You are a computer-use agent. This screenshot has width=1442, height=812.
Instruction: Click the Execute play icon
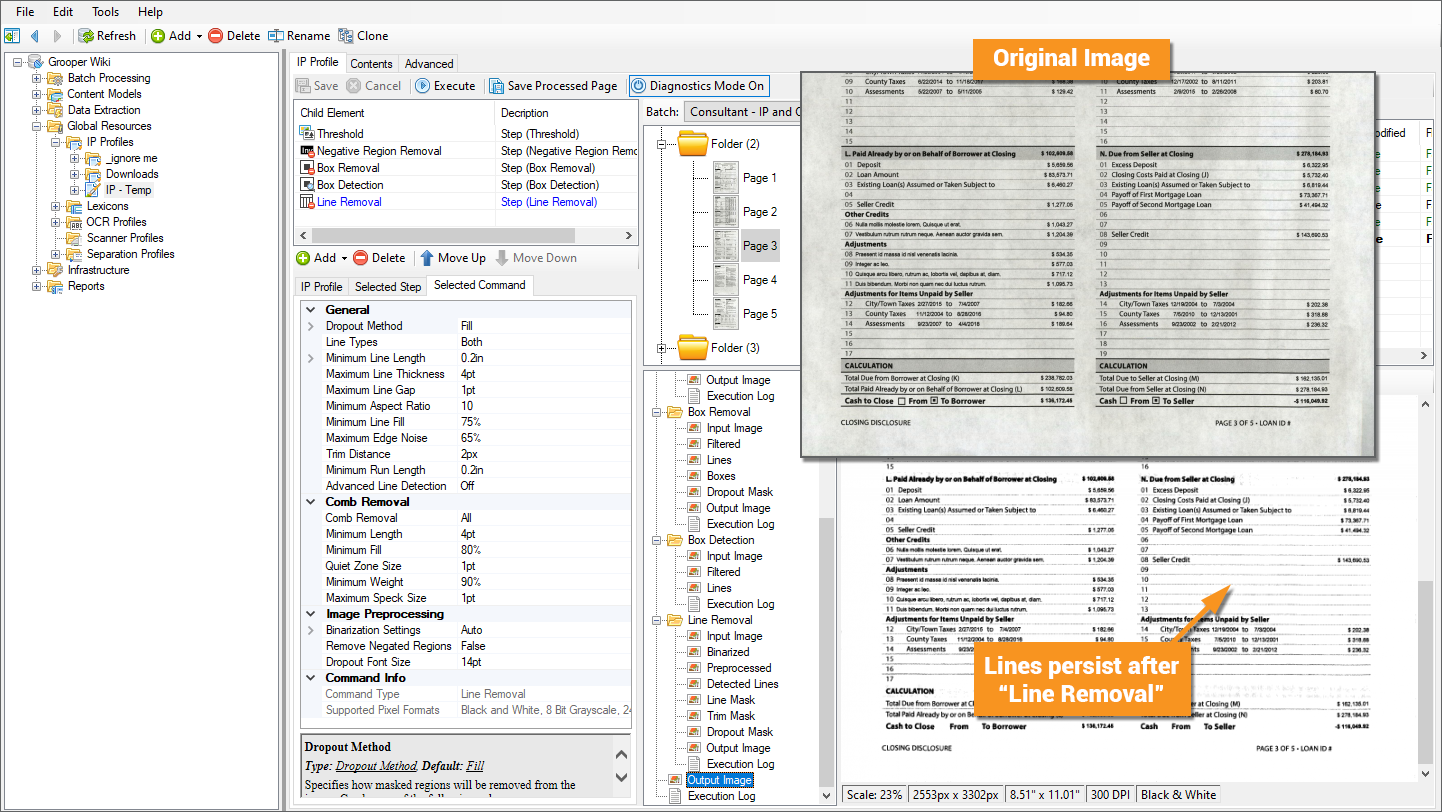click(422, 86)
